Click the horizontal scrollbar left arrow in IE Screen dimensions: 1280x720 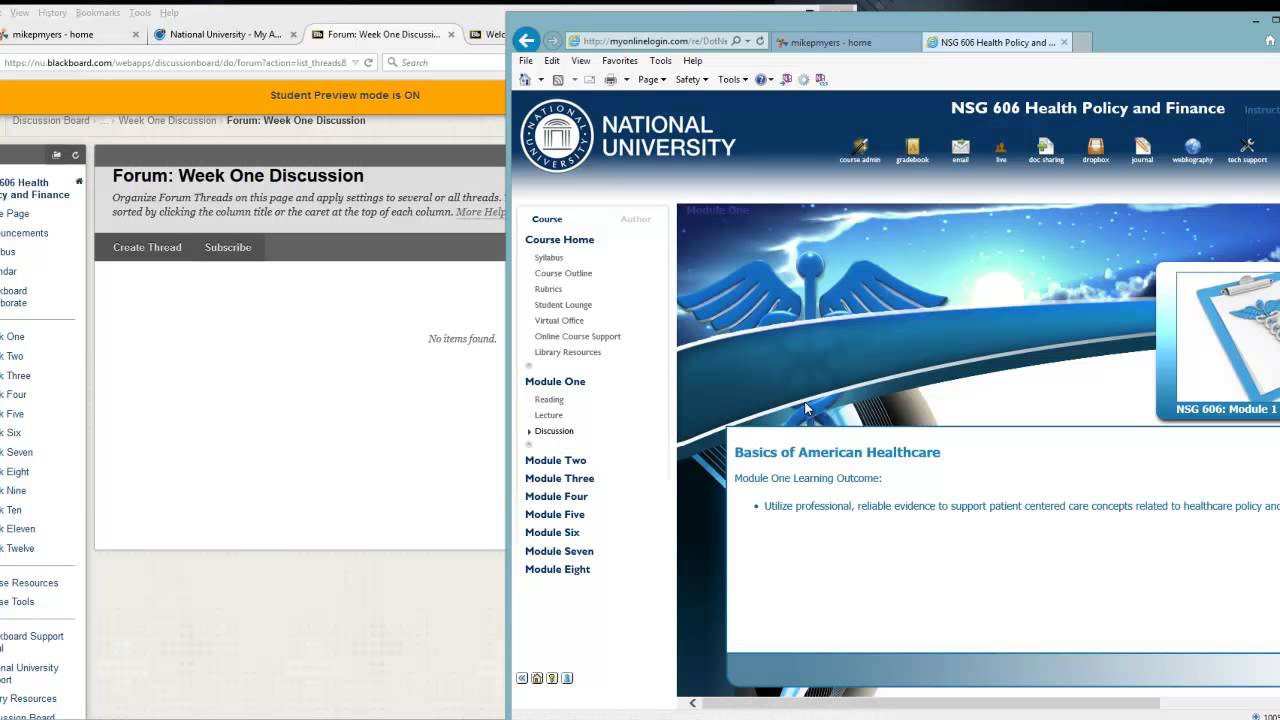(x=692, y=703)
